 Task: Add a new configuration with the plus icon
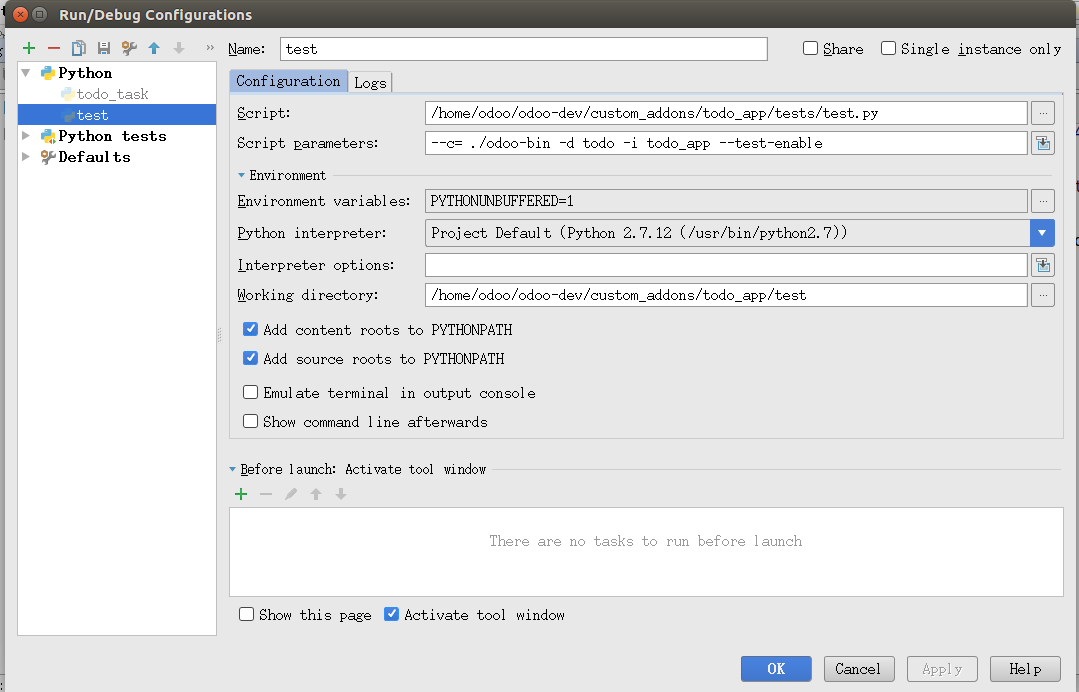click(x=29, y=48)
